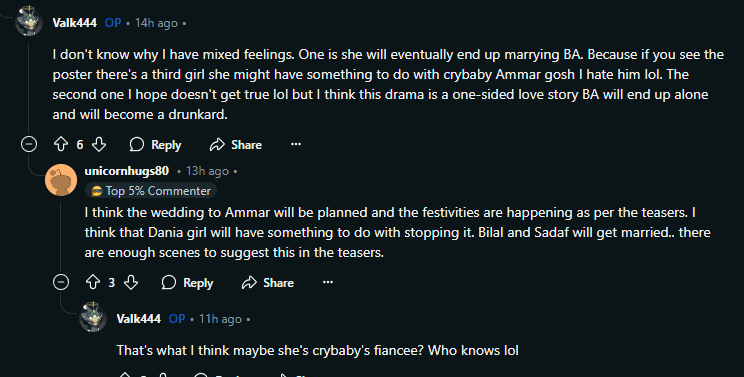This screenshot has height=377, width=744.
Task: Open more options on Valk444's top comment
Action: [x=296, y=144]
